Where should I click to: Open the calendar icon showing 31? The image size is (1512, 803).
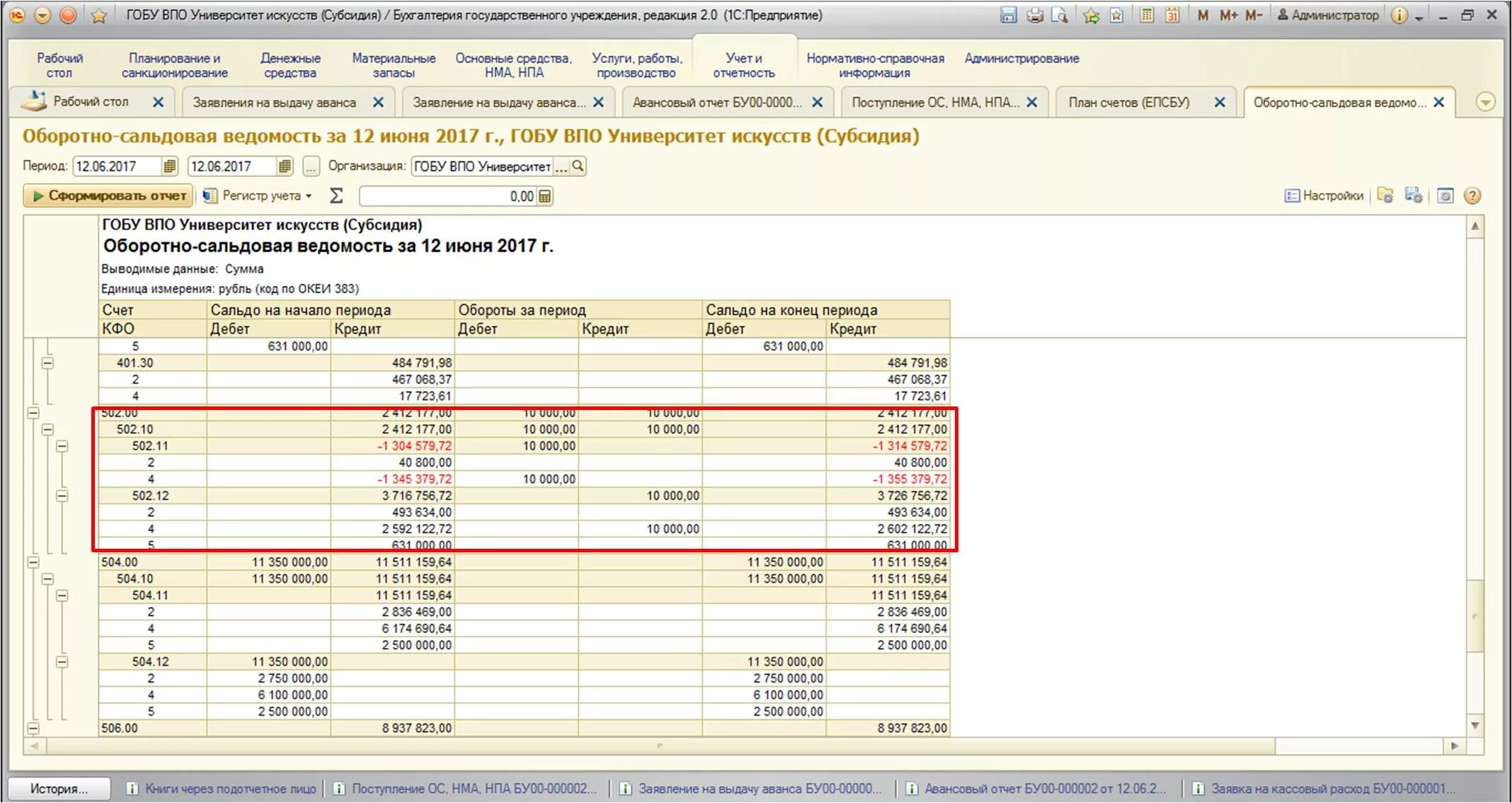pyautogui.click(x=1172, y=15)
